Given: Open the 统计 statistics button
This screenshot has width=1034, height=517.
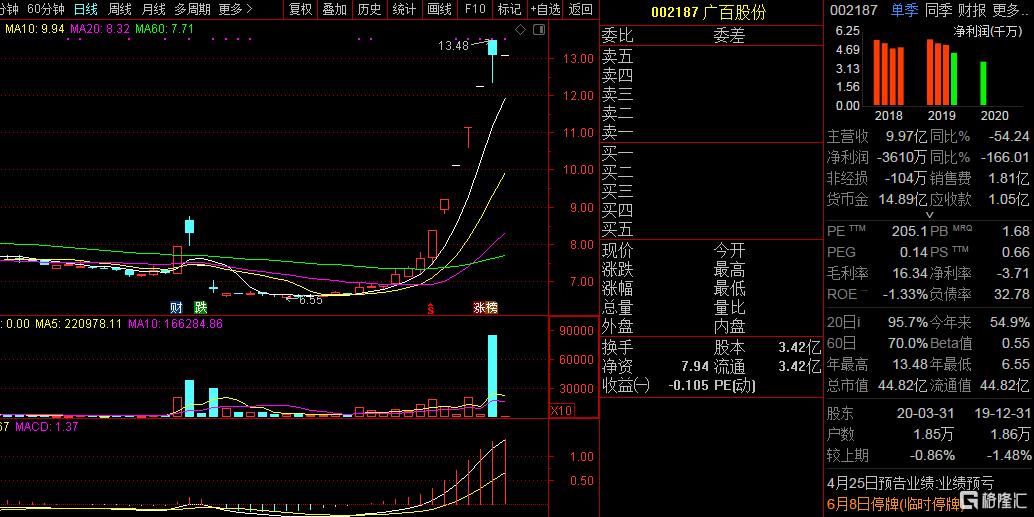Looking at the screenshot, I should coord(404,9).
